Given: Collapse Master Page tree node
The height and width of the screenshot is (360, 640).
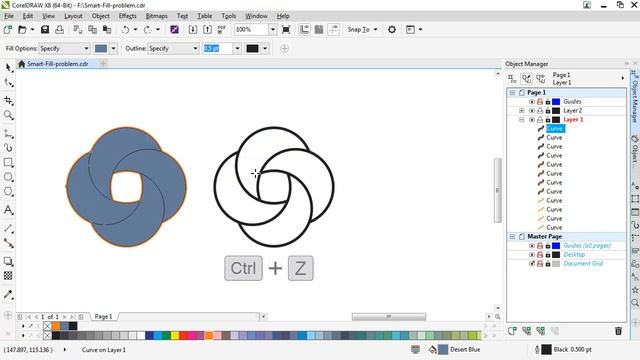Looking at the screenshot, I should point(512,236).
